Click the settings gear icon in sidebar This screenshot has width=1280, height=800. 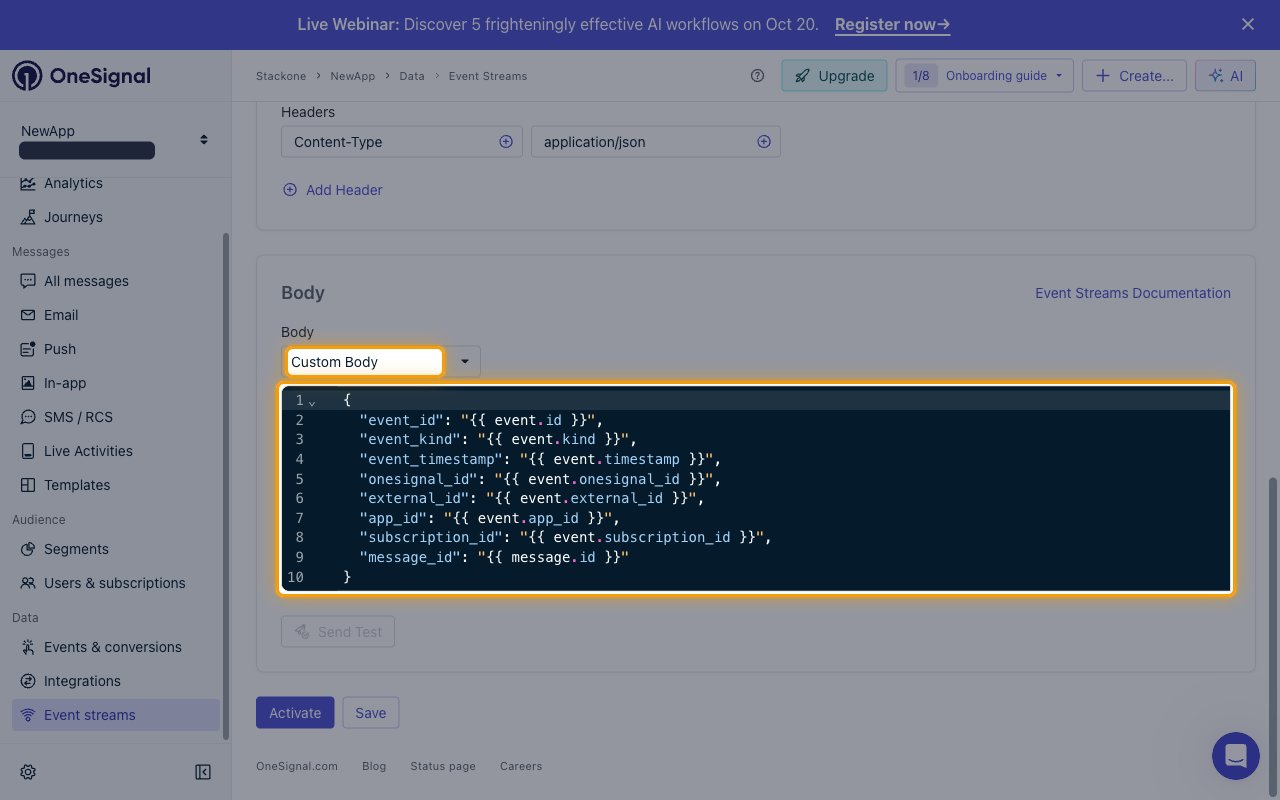pyautogui.click(x=28, y=772)
